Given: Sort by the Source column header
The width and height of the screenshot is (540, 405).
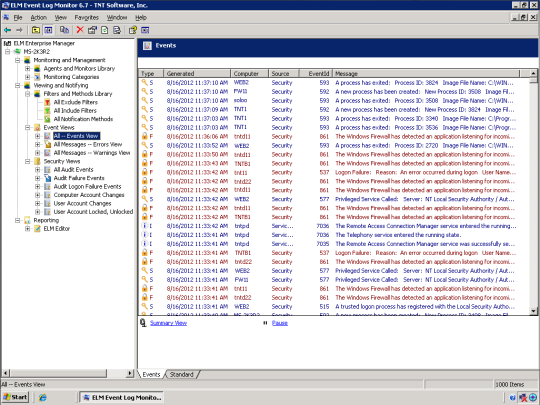Looking at the screenshot, I should (283, 73).
